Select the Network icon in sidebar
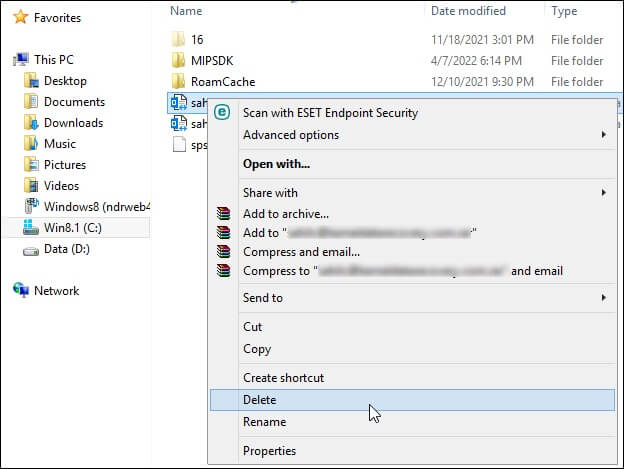This screenshot has width=624, height=469. [x=21, y=291]
